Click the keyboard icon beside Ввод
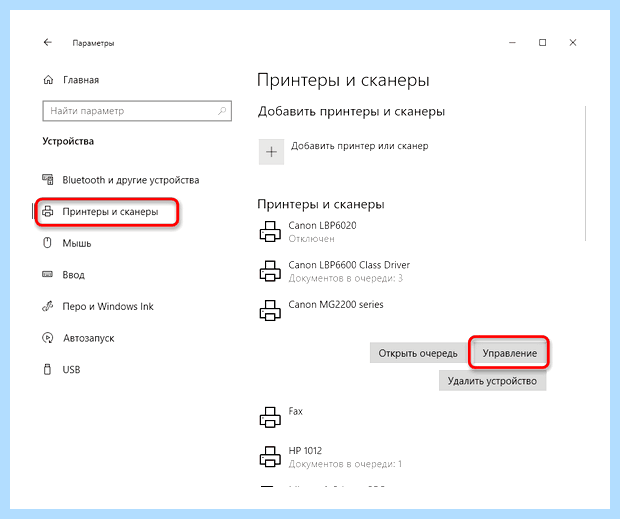Viewport: 620px width, 519px height. (x=47, y=274)
